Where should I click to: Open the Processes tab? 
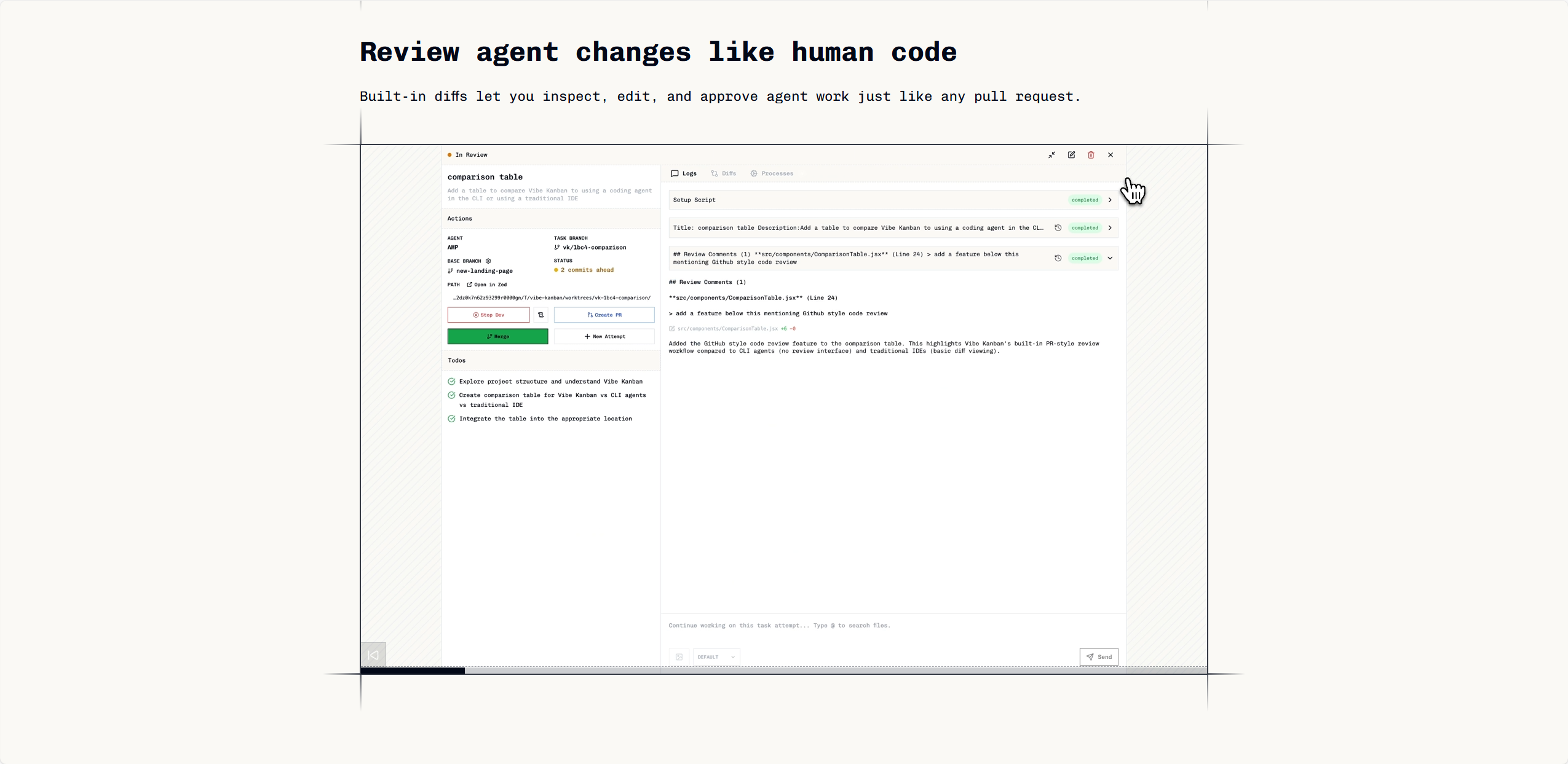(x=772, y=173)
